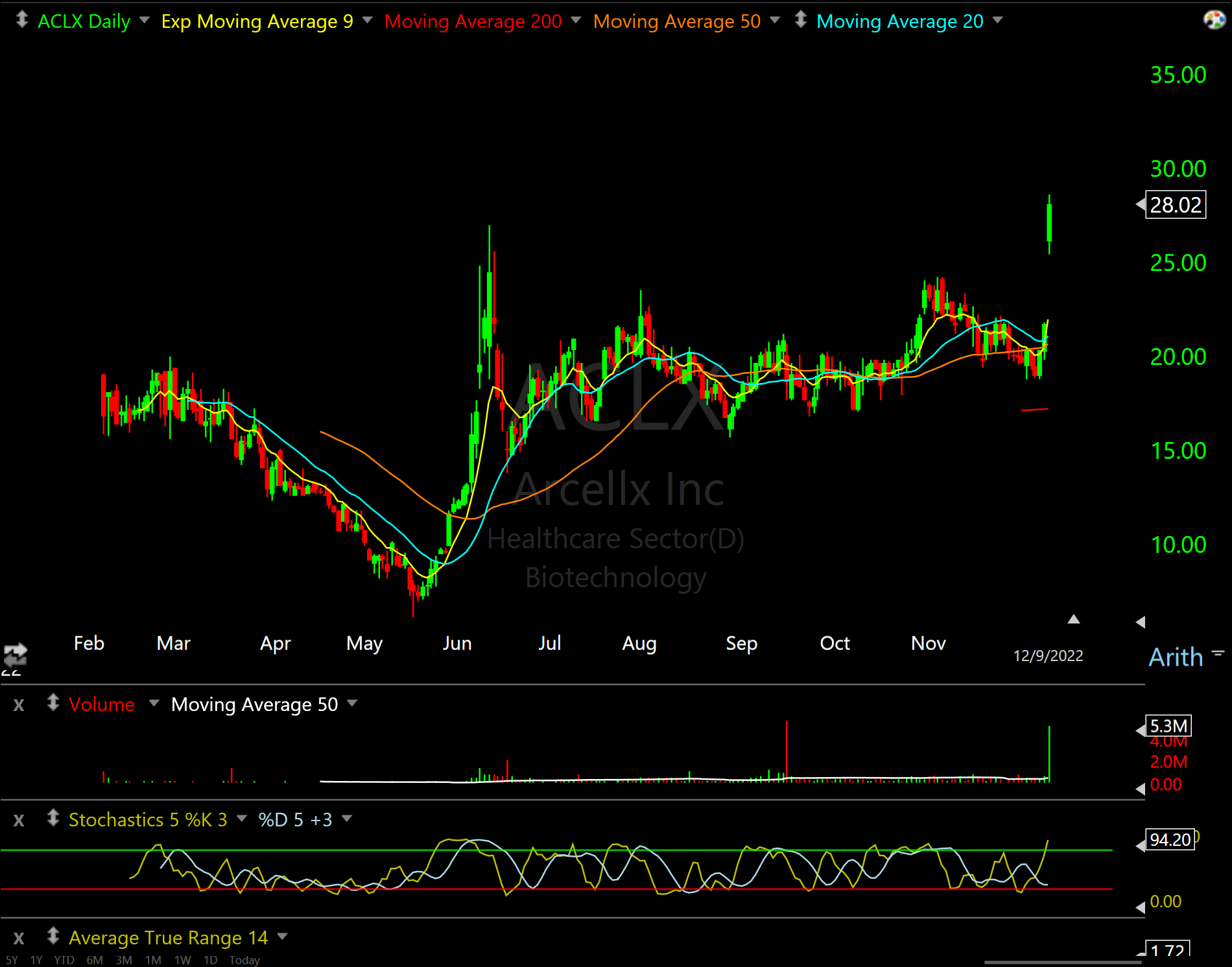Click the swap arrows icon below Feb
This screenshot has width=1232, height=967.
pyautogui.click(x=15, y=655)
